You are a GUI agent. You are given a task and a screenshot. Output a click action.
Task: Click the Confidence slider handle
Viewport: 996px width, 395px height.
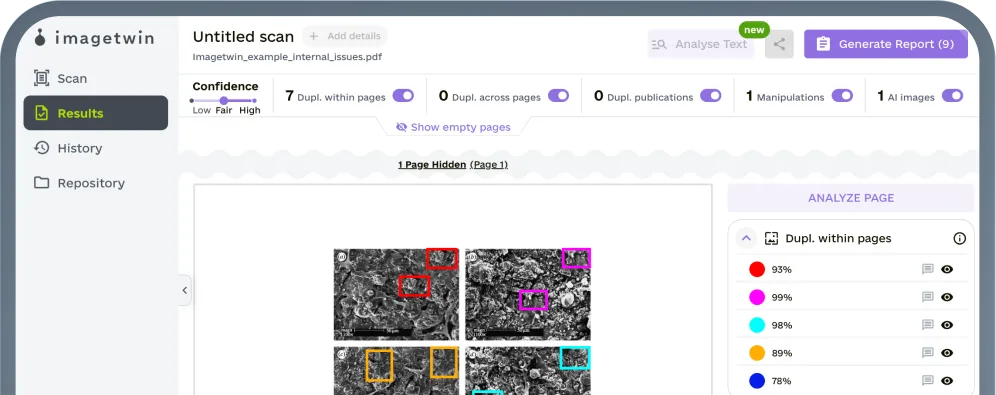[x=224, y=100]
